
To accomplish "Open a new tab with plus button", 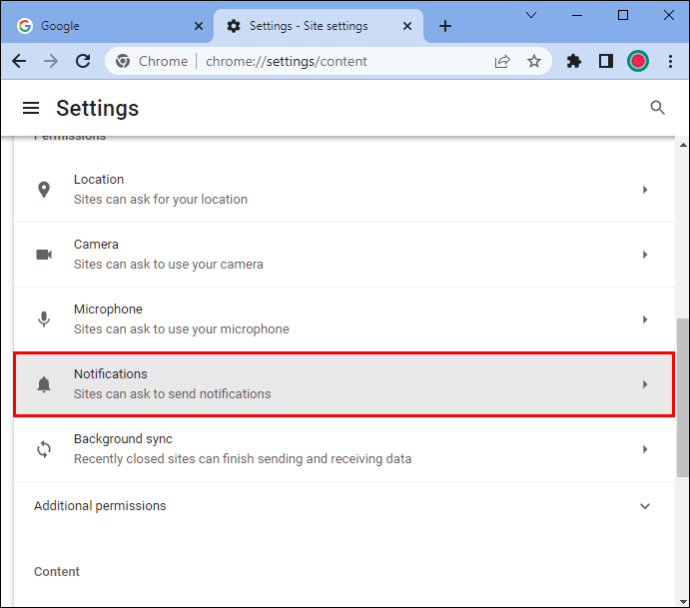I will [445, 26].
